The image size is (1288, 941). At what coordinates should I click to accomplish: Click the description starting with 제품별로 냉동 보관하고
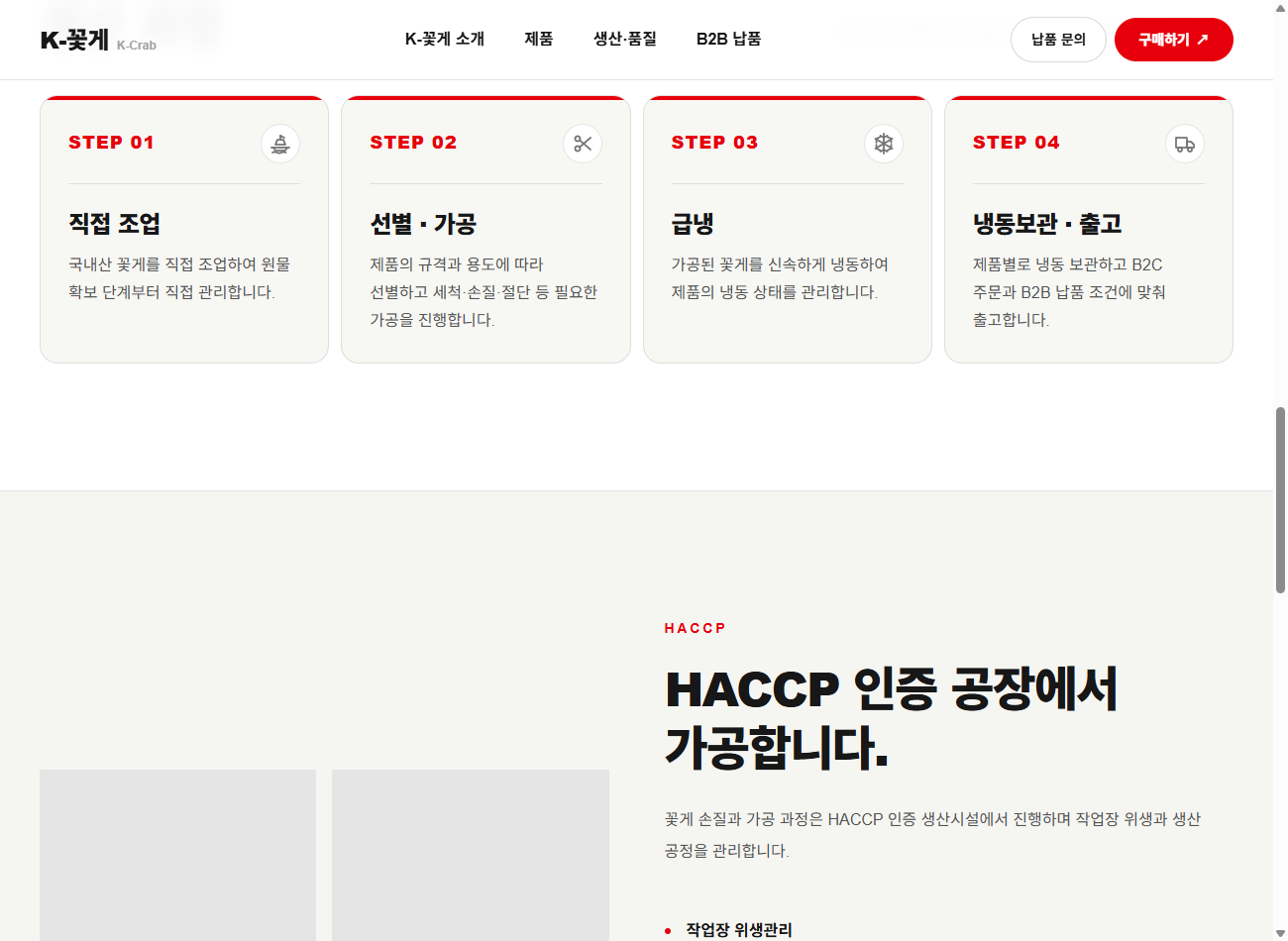1069,292
